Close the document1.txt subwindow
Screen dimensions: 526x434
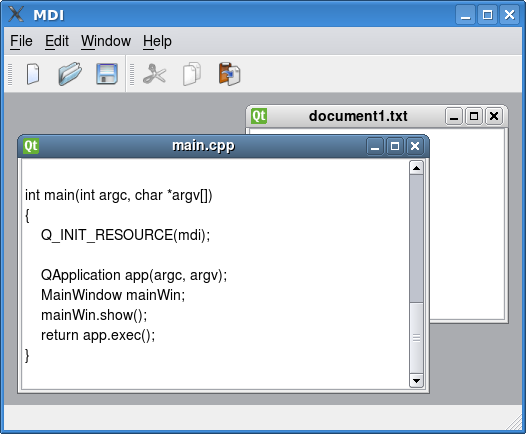pyautogui.click(x=494, y=116)
